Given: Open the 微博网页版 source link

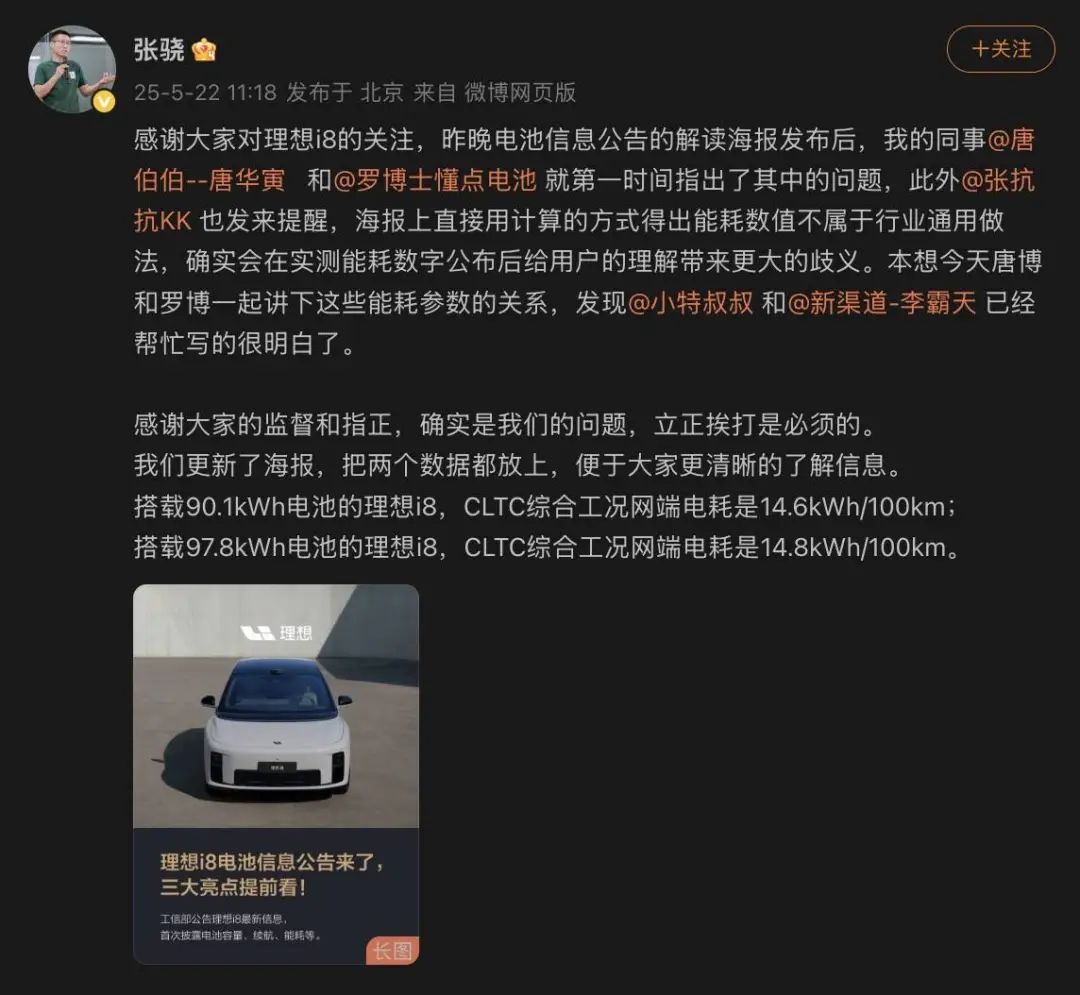Looking at the screenshot, I should (520, 92).
